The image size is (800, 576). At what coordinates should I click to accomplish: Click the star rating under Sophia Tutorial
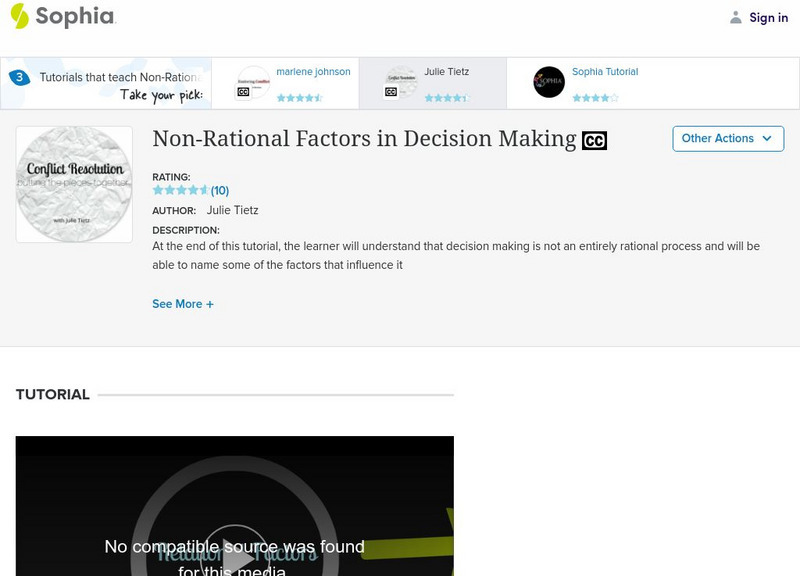click(595, 97)
